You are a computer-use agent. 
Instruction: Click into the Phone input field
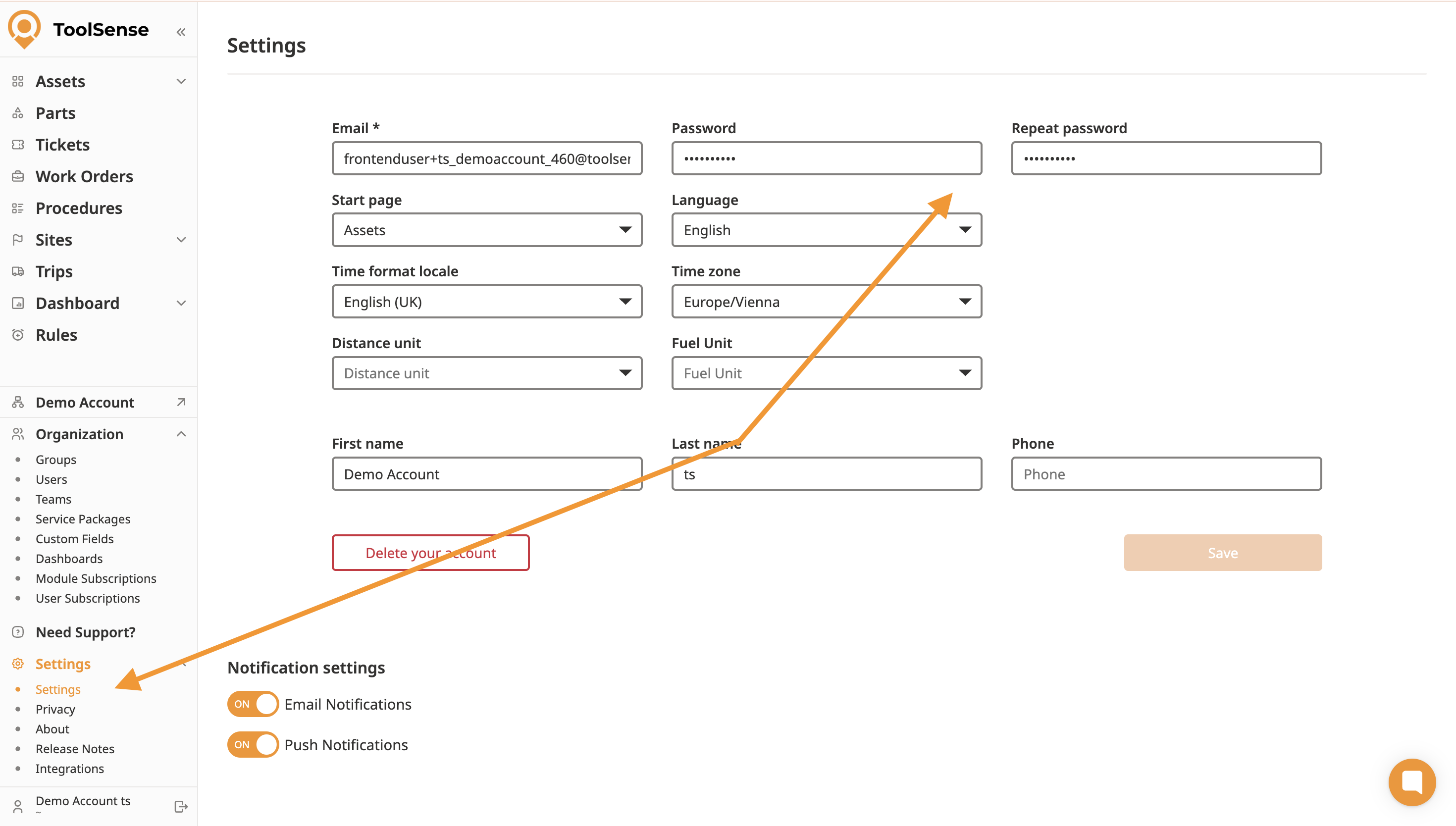[x=1166, y=474]
